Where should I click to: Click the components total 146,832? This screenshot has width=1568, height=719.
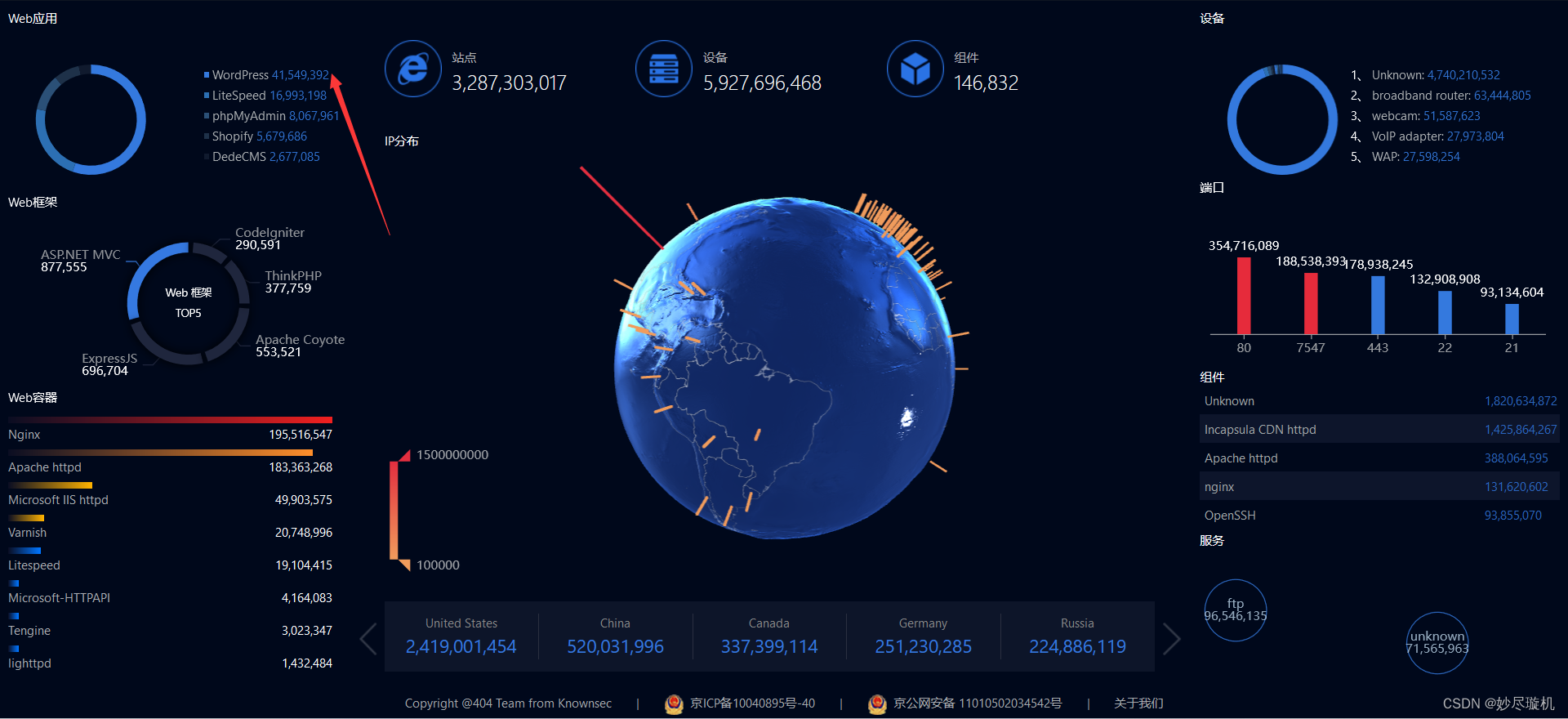986,83
